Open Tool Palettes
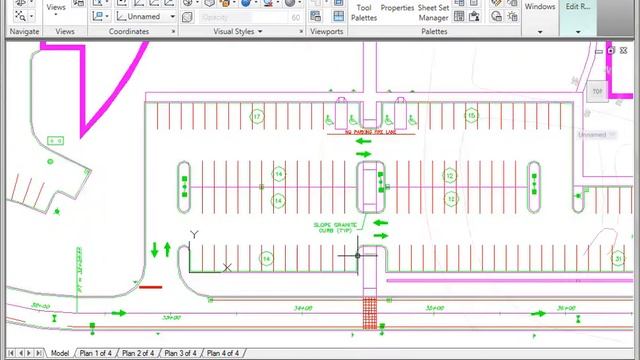The width and height of the screenshot is (640, 360). pos(364,13)
